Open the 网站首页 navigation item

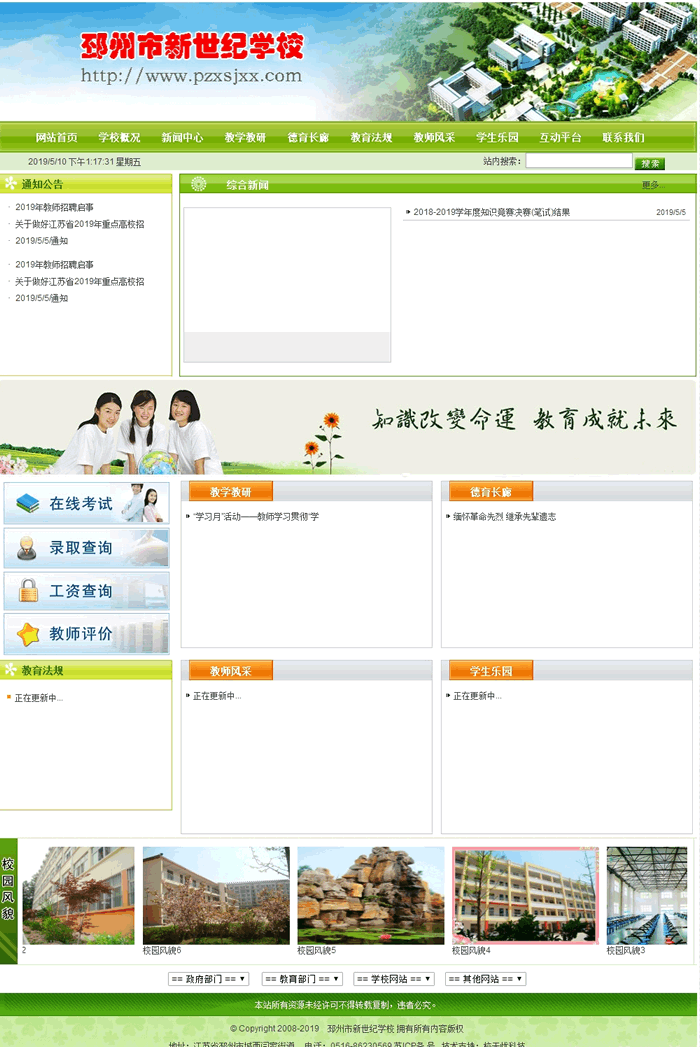coord(57,138)
